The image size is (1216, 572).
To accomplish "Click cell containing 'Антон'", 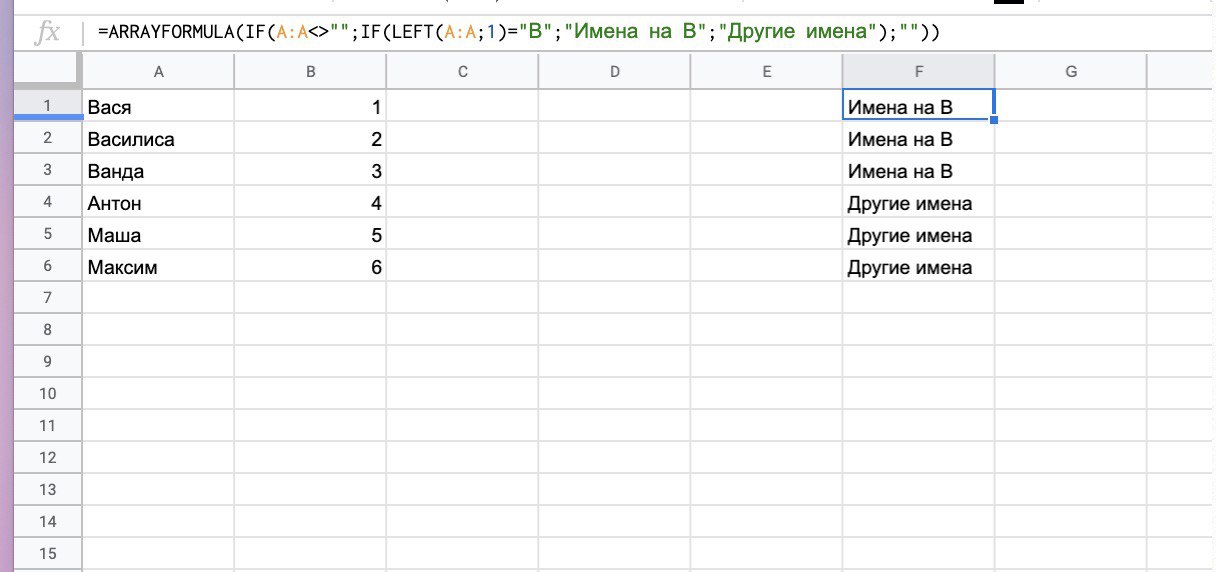I will 158,202.
